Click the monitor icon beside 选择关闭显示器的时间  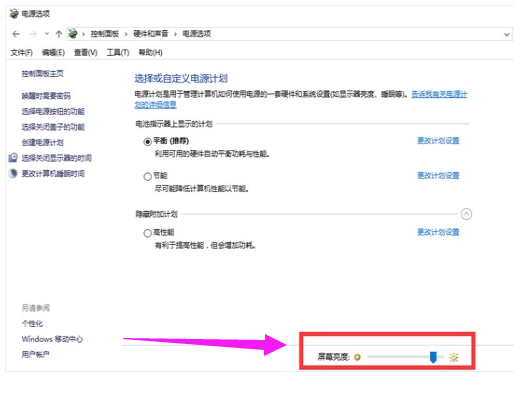[x=13, y=158]
